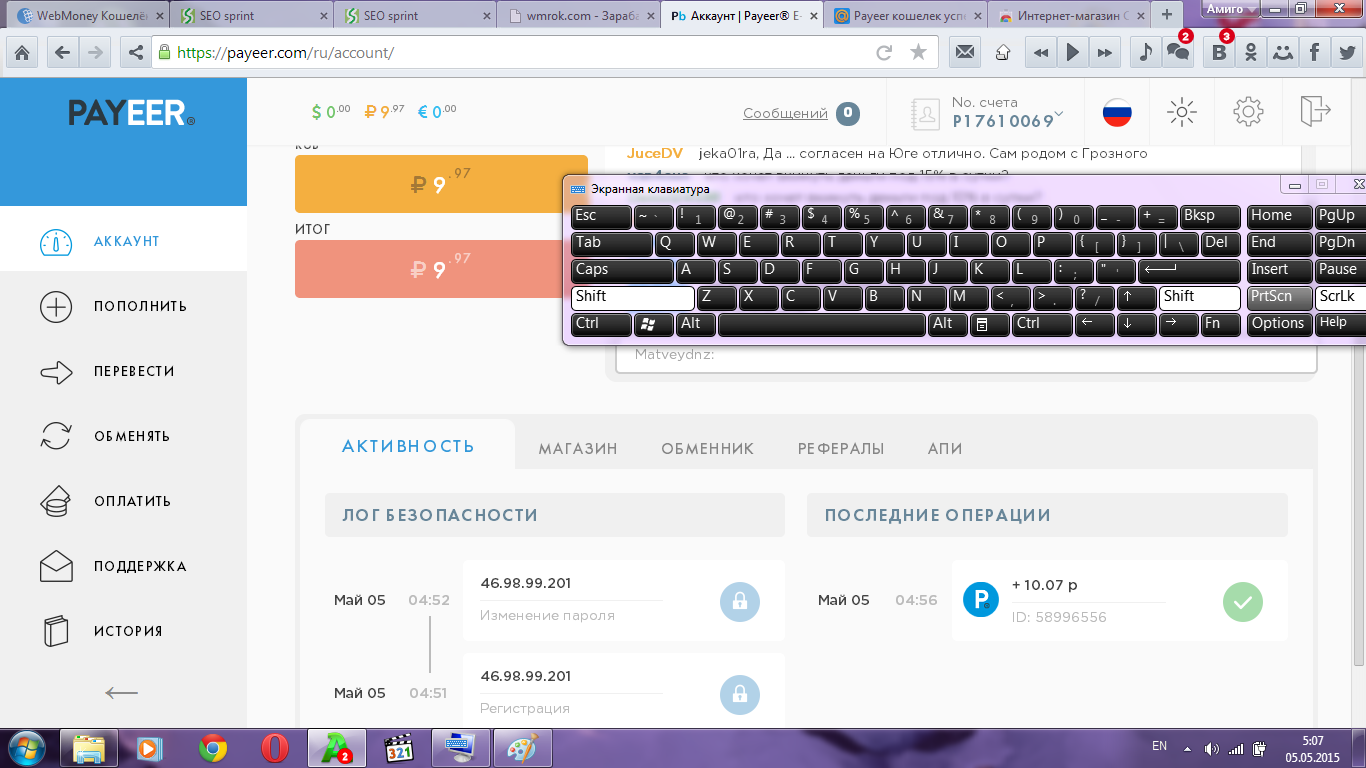This screenshot has height=768, width=1366.
Task: Open Оплатить in the sidebar
Action: coord(123,501)
